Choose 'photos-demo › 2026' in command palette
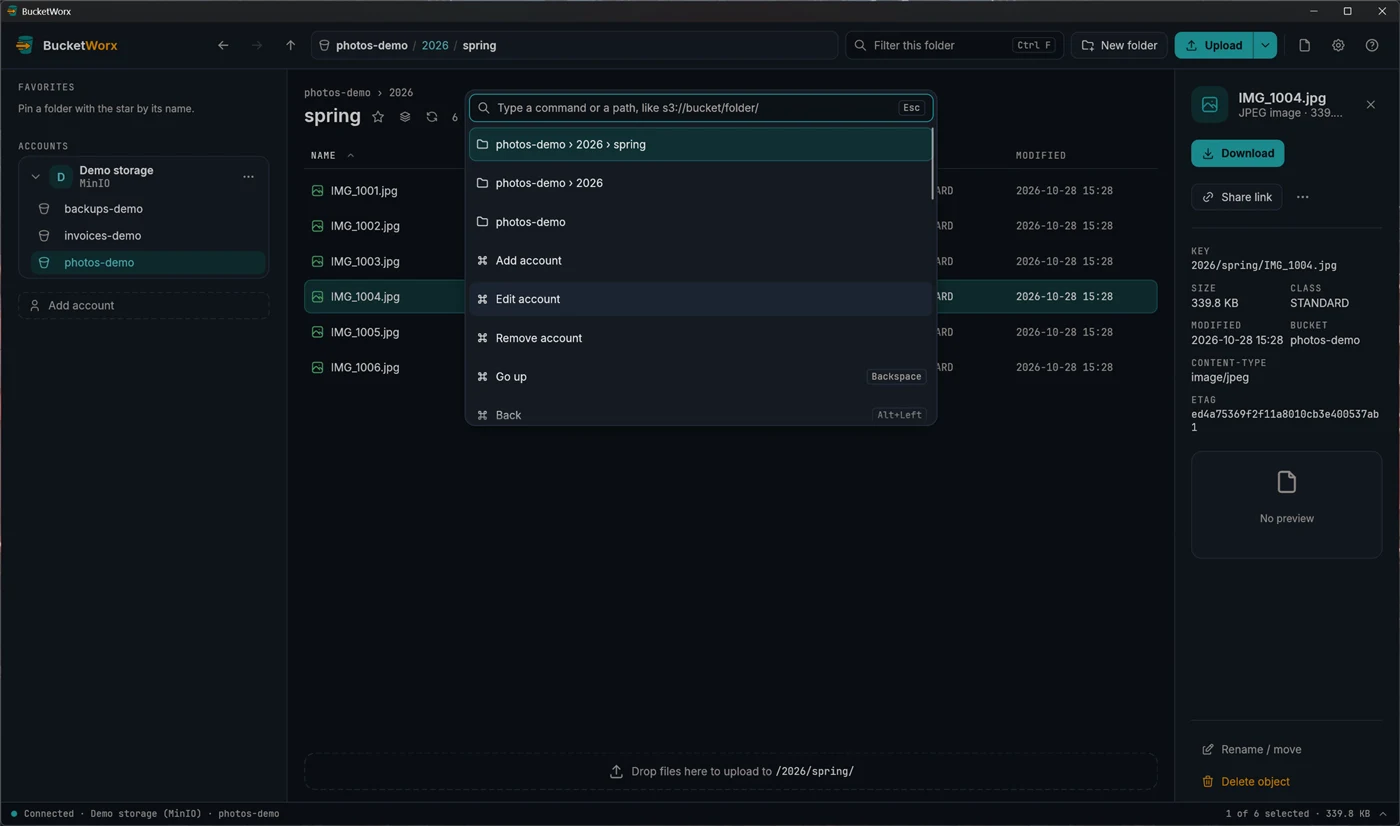The width and height of the screenshot is (1400, 826). pyautogui.click(x=700, y=183)
